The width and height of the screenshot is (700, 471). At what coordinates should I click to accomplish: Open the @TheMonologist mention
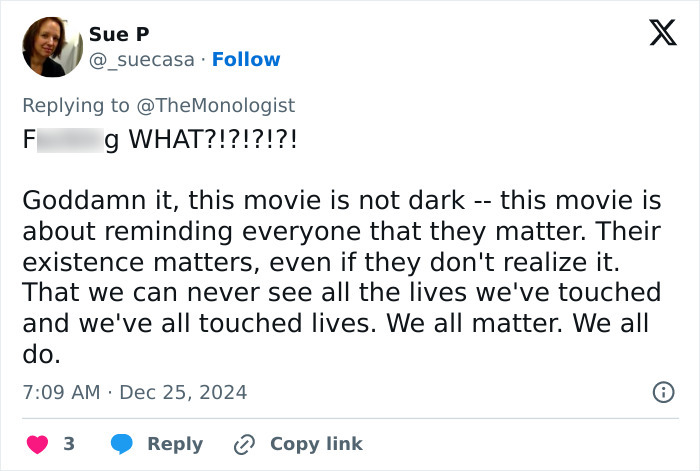(x=220, y=105)
